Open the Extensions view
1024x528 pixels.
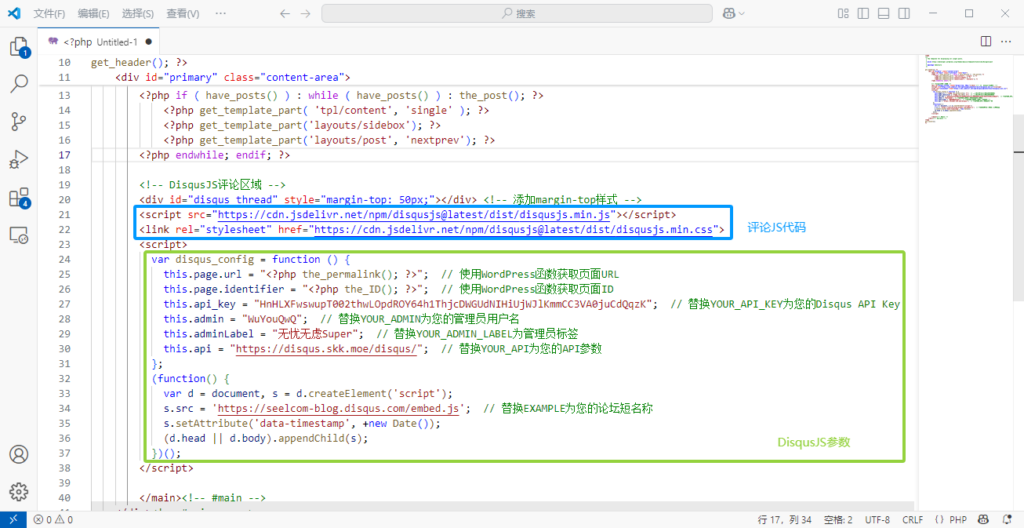[x=18, y=198]
